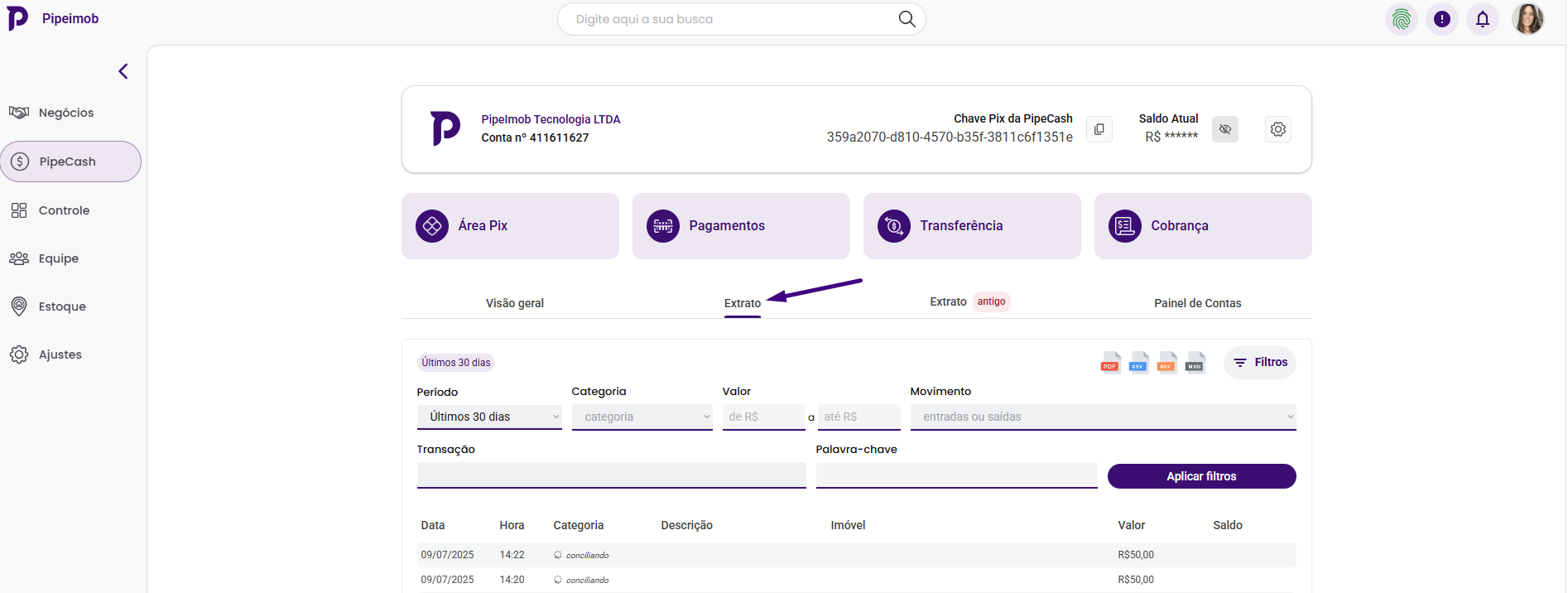Click the Cobrança invoice icon

1125,225
